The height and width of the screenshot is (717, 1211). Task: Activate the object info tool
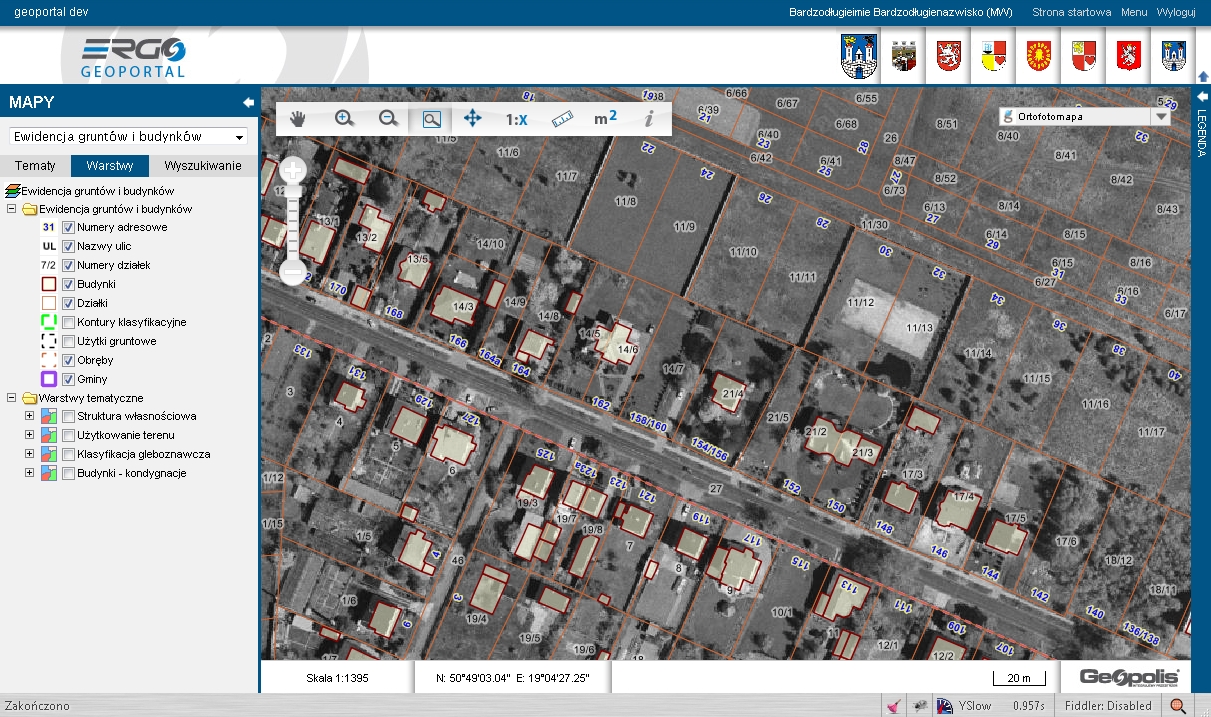pos(649,118)
